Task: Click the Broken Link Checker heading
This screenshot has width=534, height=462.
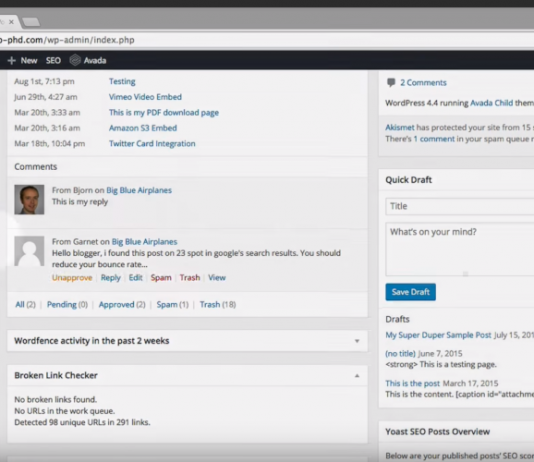Action: pos(56,376)
